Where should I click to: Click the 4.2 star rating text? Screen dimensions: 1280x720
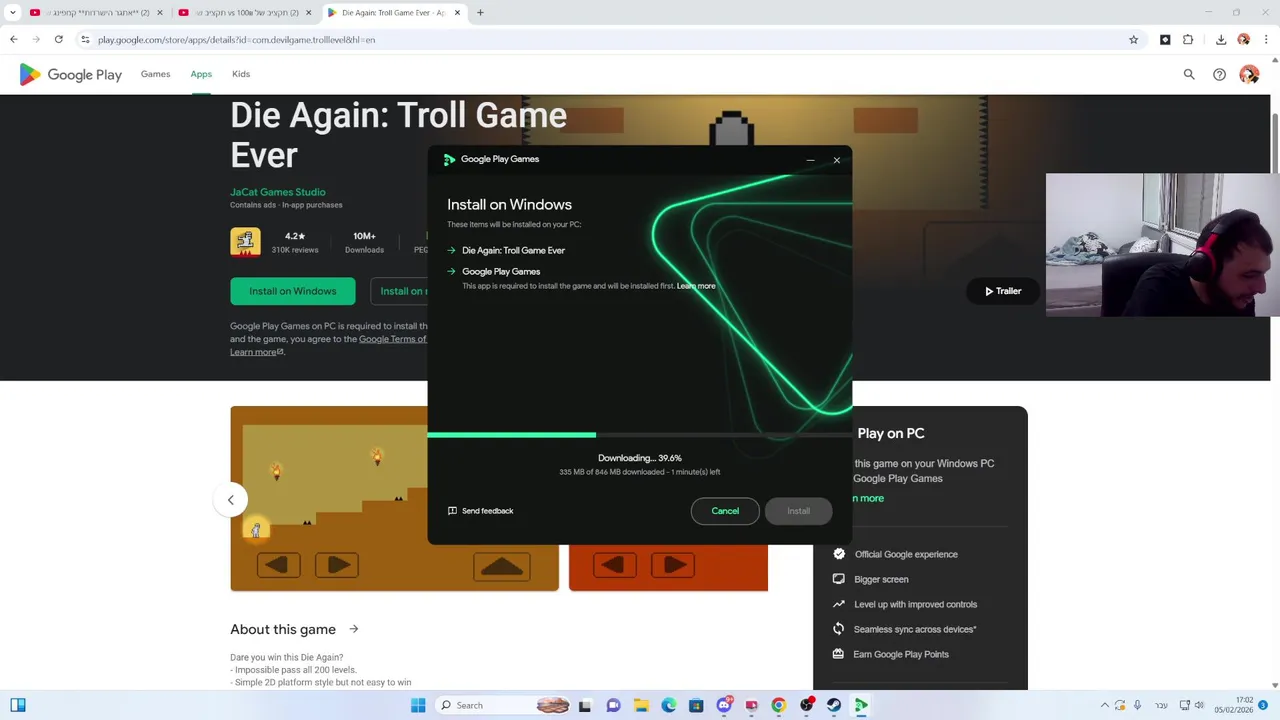pyautogui.click(x=295, y=236)
